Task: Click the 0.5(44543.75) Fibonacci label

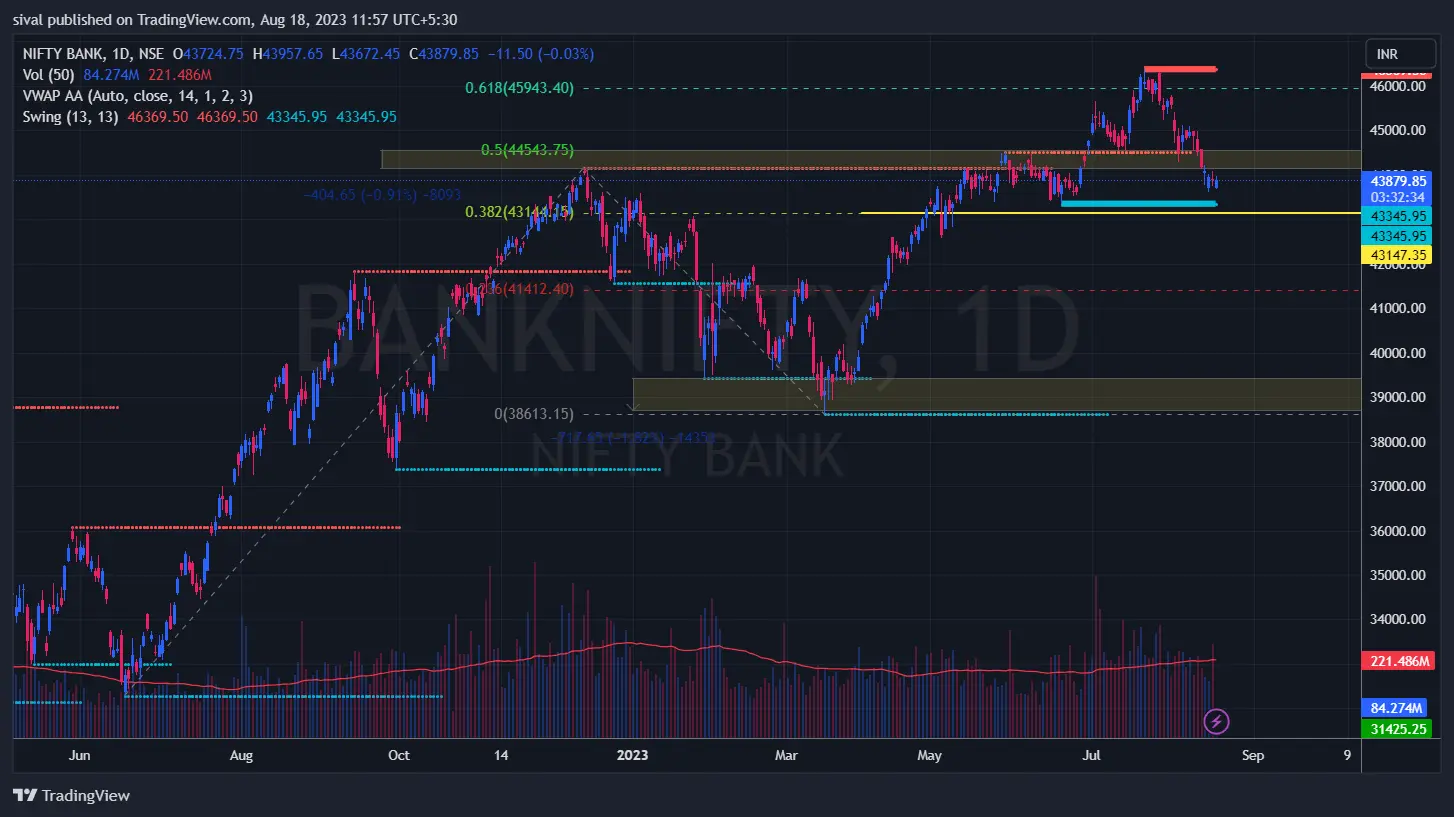Action: coord(528,150)
